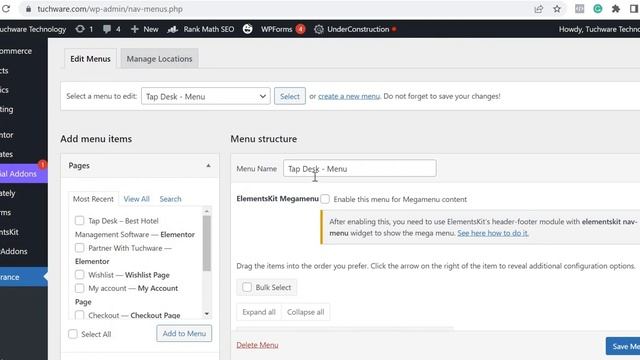Open the Grammarly extension icon
The width and height of the screenshot is (640, 360).
tap(598, 9)
